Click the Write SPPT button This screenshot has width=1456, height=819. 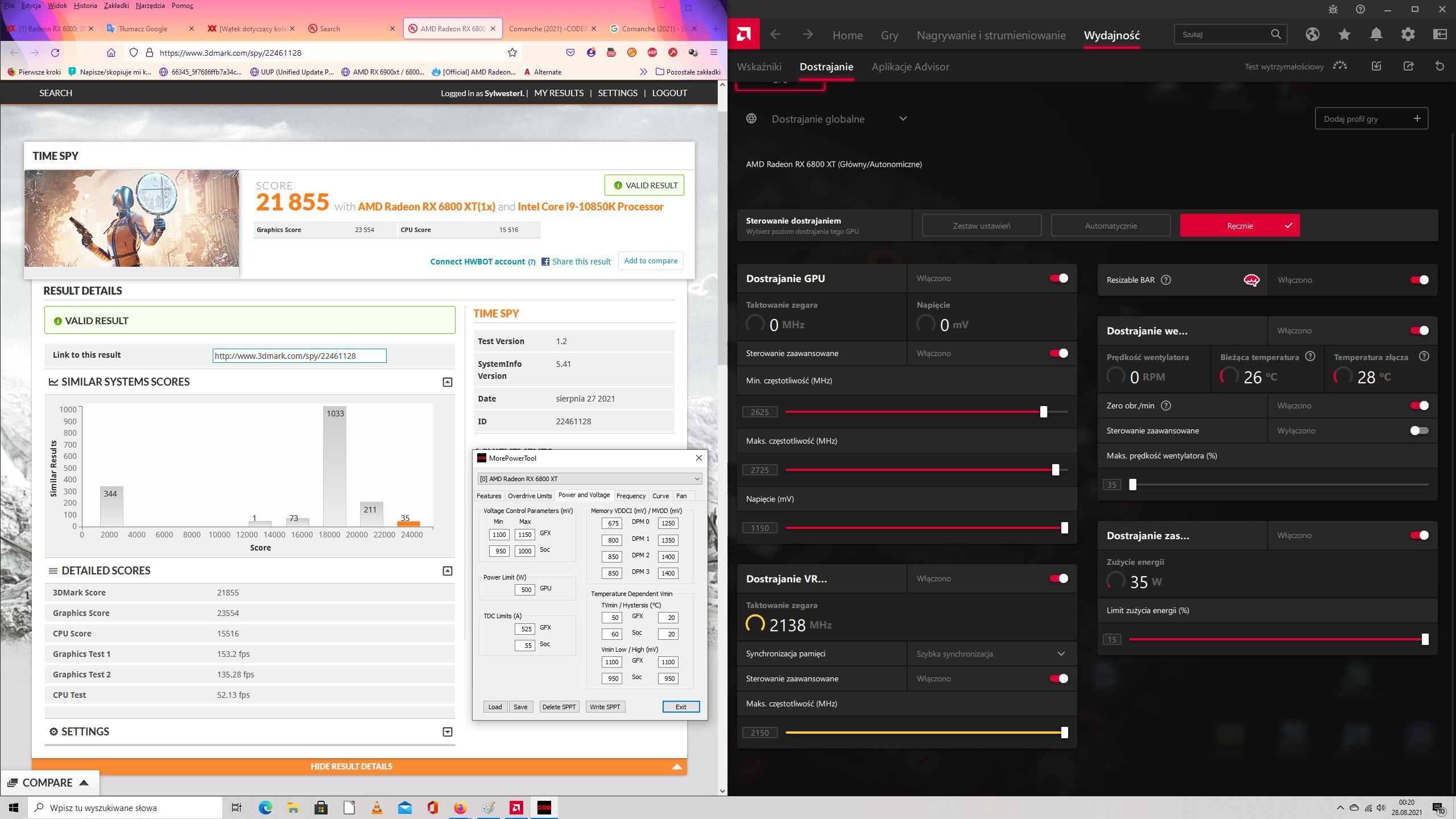[605, 707]
